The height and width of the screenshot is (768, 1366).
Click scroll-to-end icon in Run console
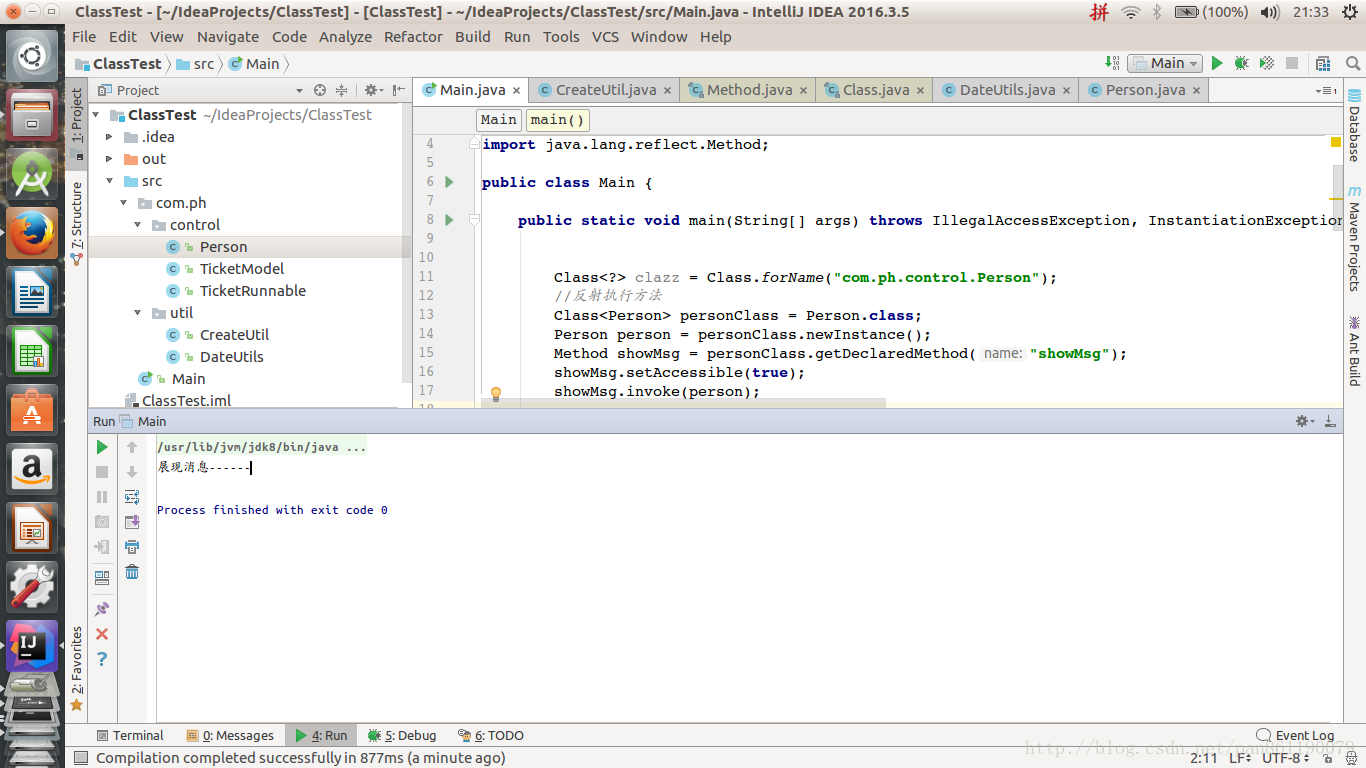pyautogui.click(x=132, y=522)
